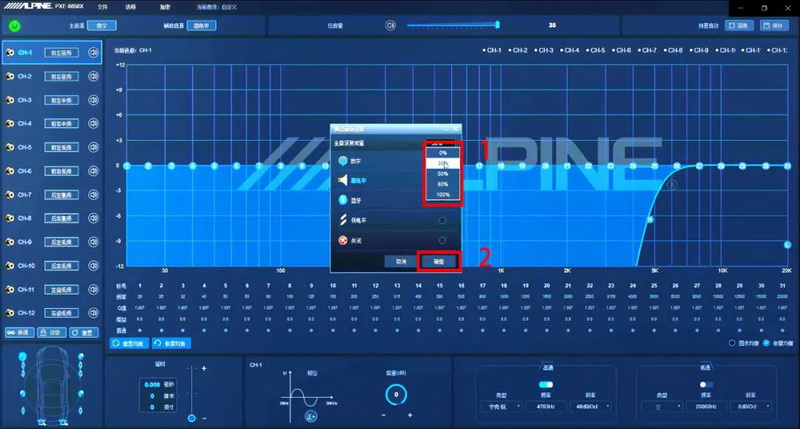Open the second top menu item
Screen dimensions: 800x429
131,7
